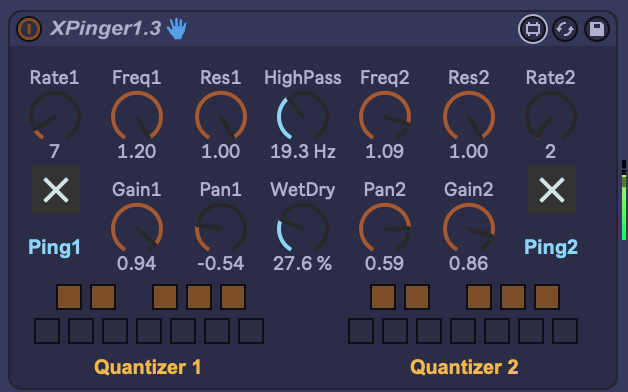The image size is (628, 392).
Task: Click the Pan1 knob
Action: point(221,229)
